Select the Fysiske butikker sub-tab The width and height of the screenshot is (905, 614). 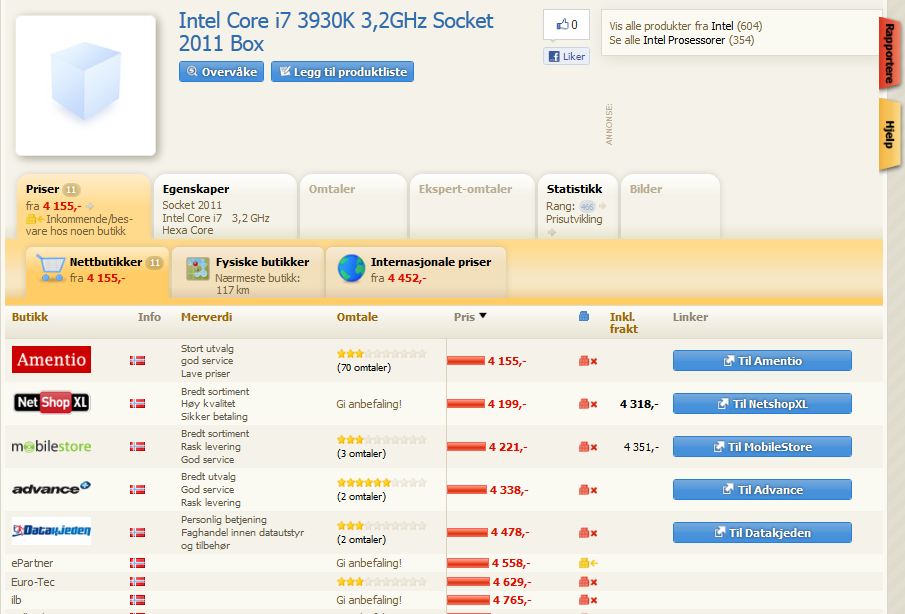tap(248, 271)
